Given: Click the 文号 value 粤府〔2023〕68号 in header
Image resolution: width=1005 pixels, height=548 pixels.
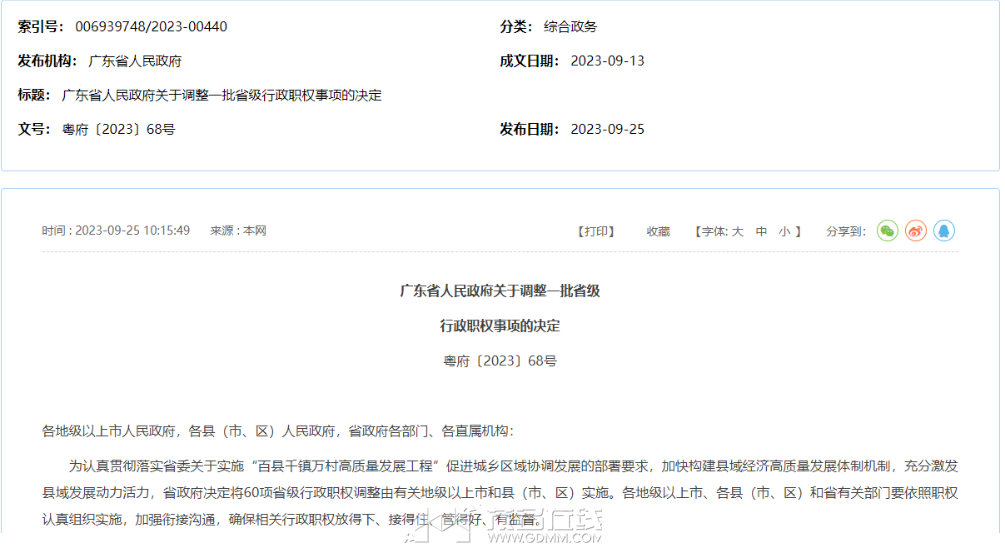Looking at the screenshot, I should [119, 129].
